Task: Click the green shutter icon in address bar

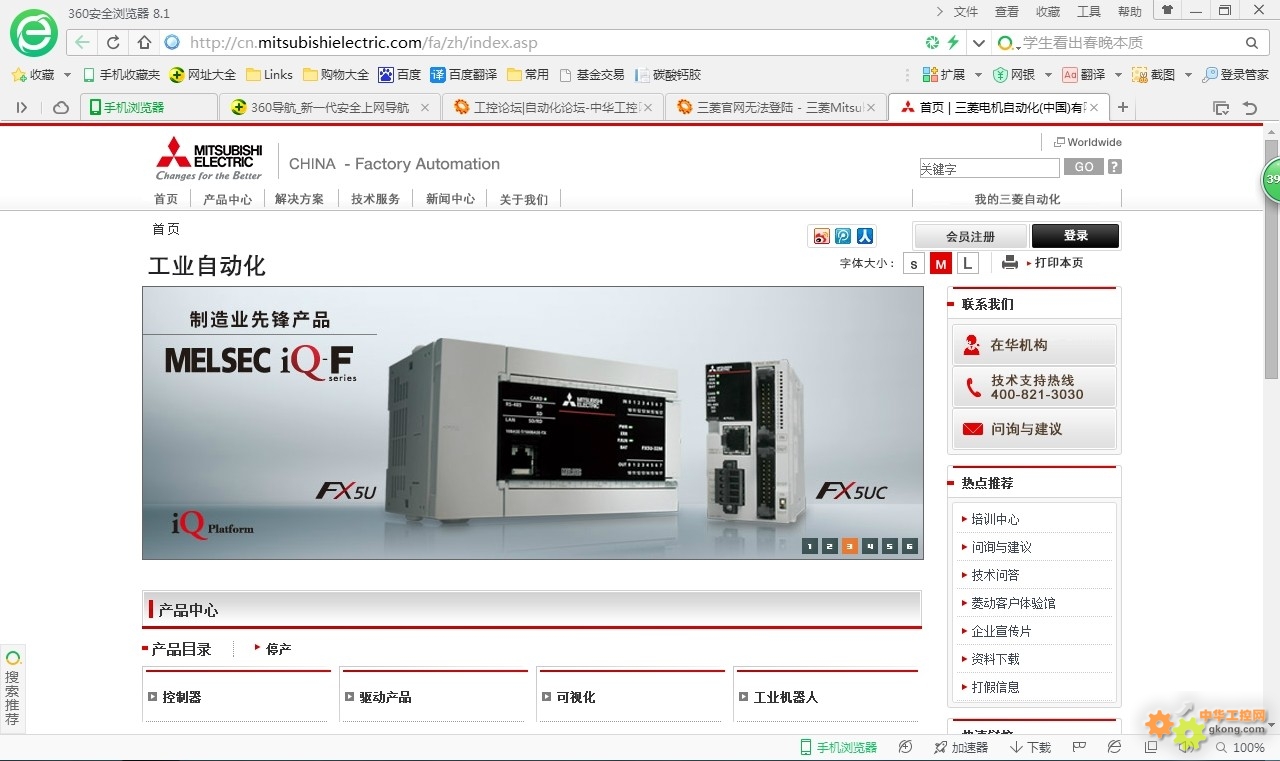Action: pyautogui.click(x=932, y=43)
